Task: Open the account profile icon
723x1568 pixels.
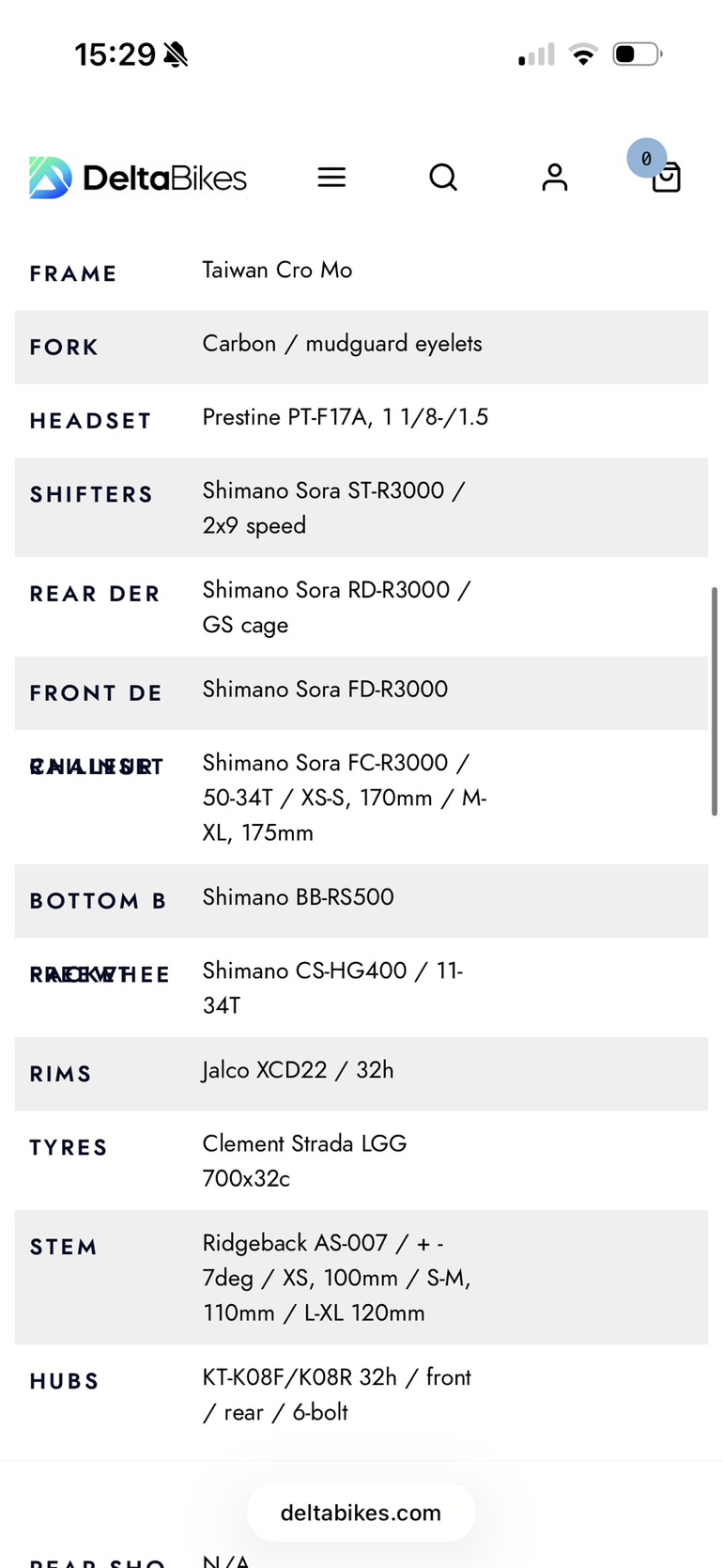Action: click(x=555, y=177)
